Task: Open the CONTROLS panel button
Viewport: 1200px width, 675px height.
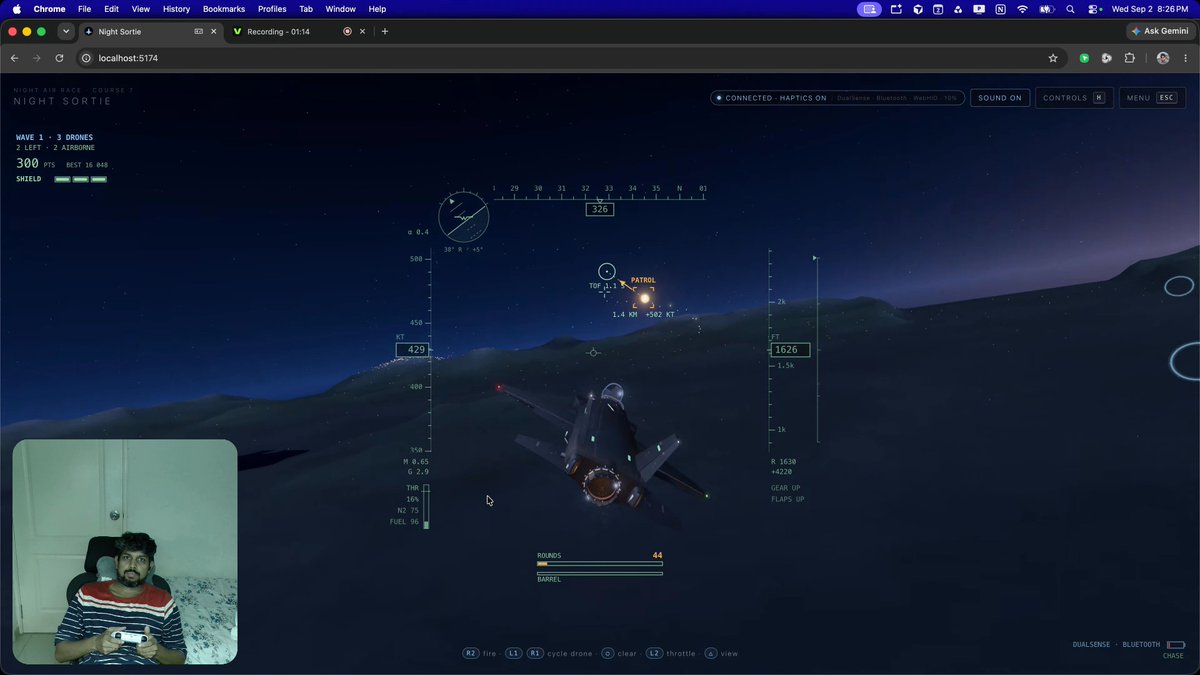Action: [1075, 98]
